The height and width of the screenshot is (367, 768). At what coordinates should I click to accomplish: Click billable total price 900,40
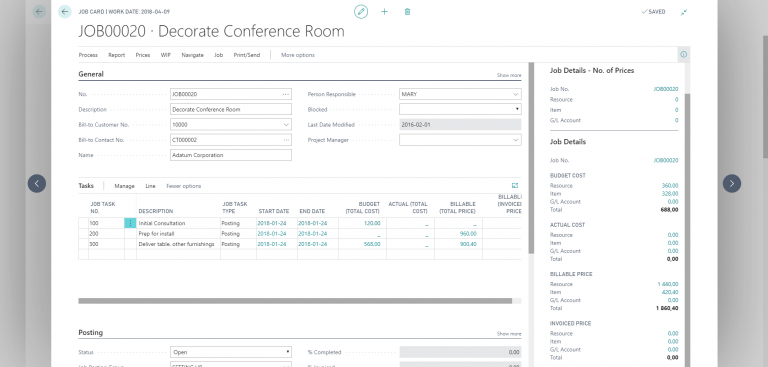pos(468,244)
